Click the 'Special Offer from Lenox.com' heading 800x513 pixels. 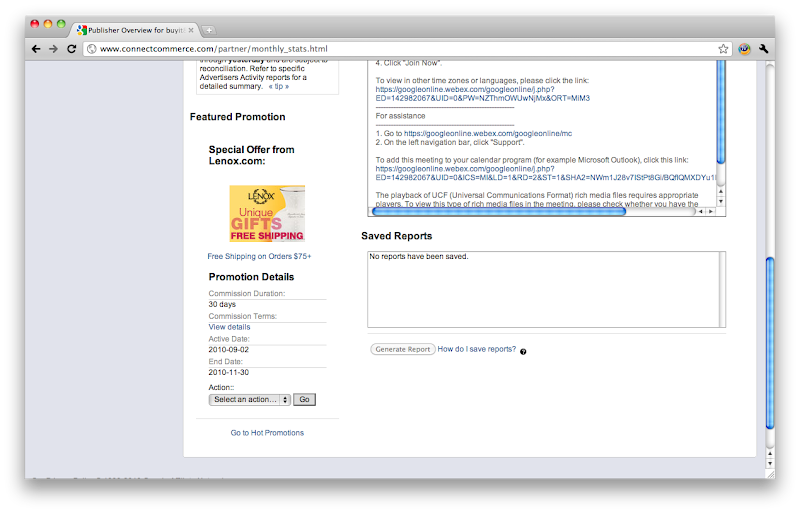coord(252,155)
